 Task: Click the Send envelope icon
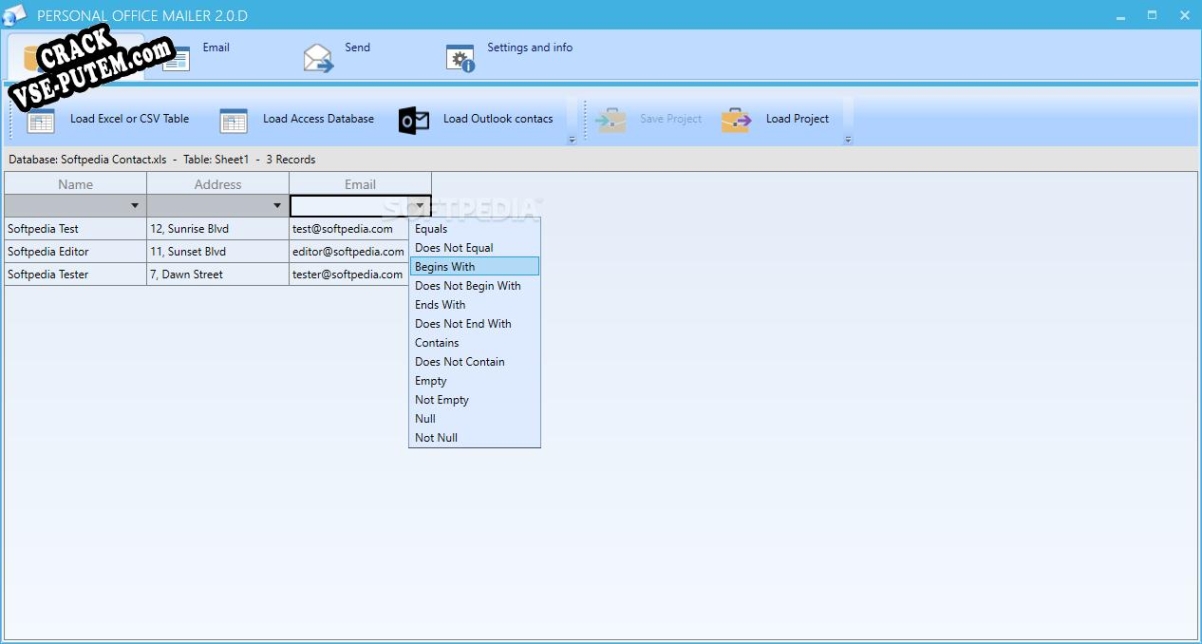point(319,58)
